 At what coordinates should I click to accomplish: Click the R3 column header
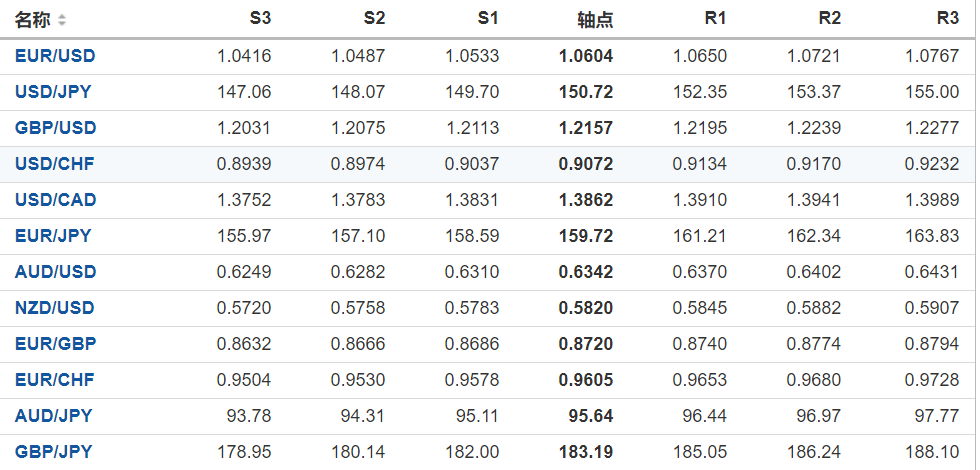tap(948, 19)
